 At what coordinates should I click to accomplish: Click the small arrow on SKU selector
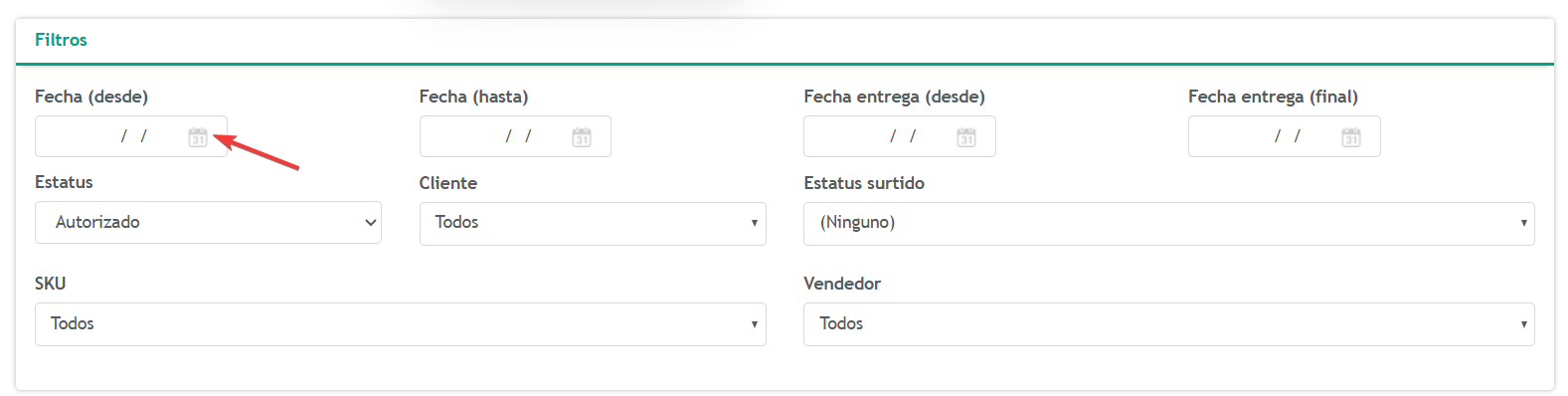(x=755, y=324)
